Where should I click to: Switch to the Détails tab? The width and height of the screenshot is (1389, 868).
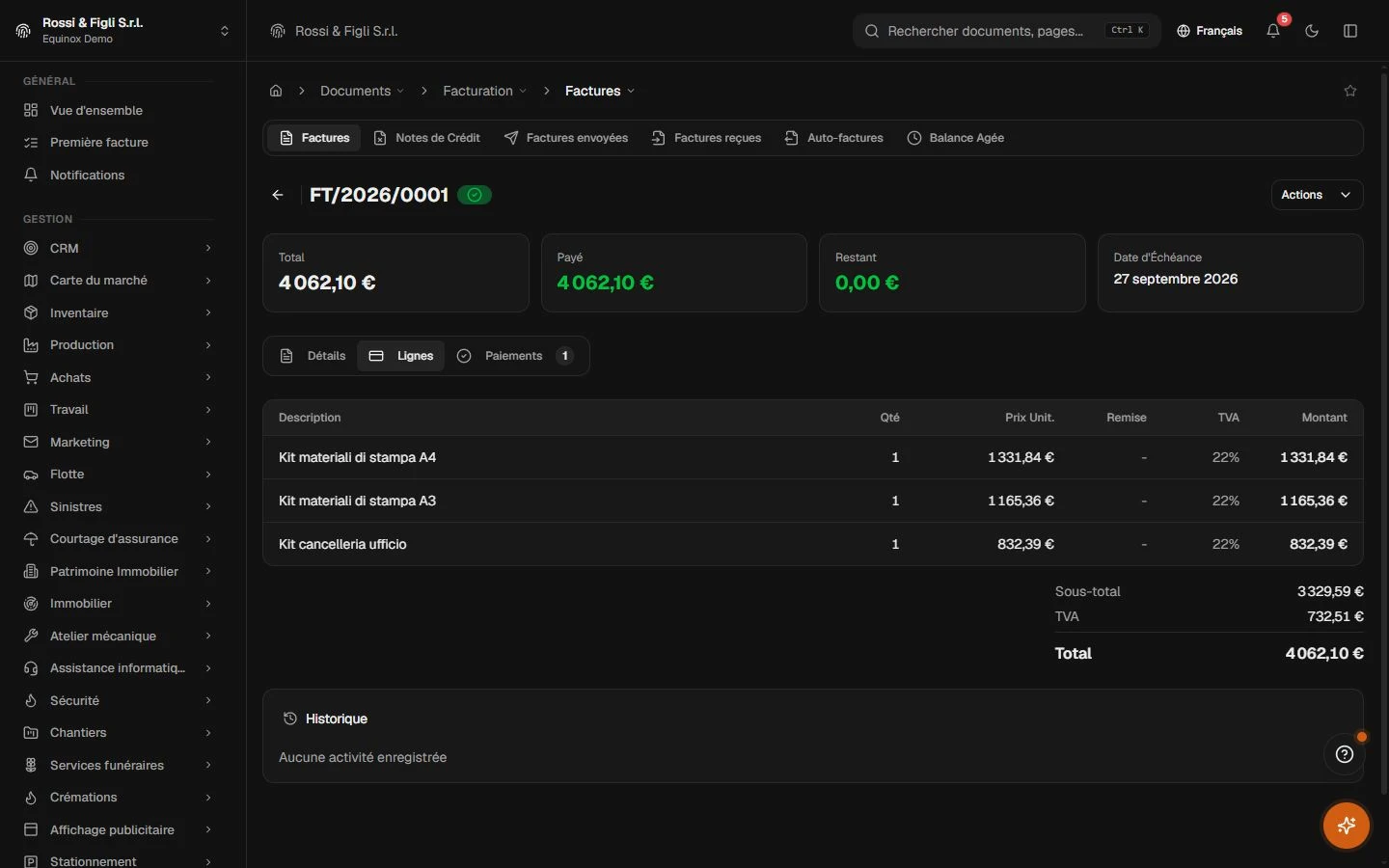[x=313, y=356]
